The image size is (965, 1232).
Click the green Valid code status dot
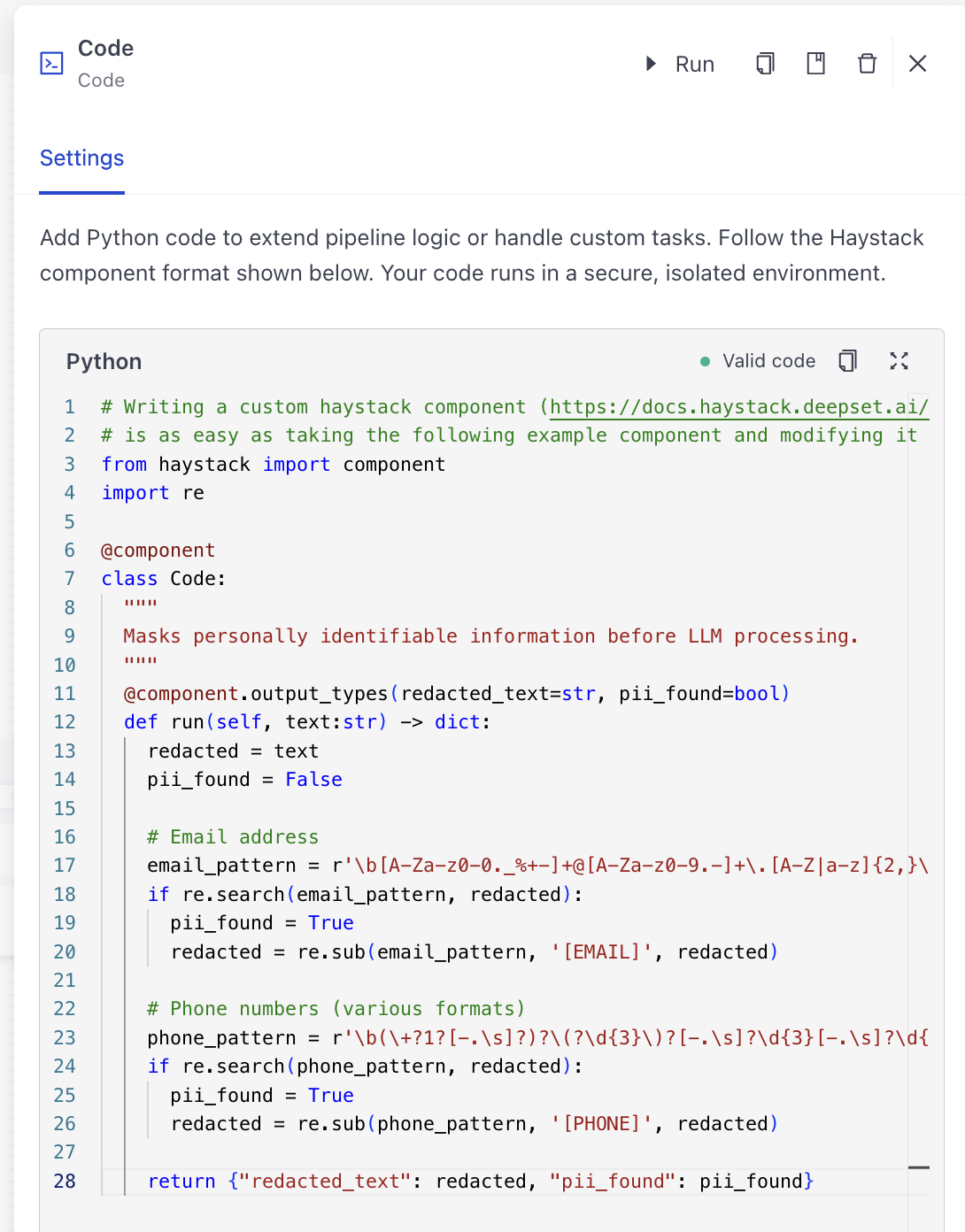[704, 361]
